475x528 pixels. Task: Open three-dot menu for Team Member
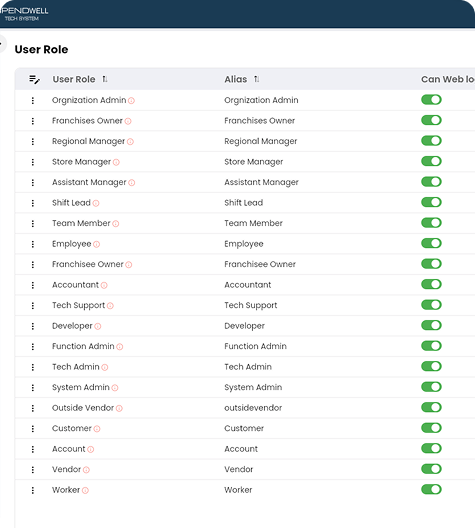pyautogui.click(x=33, y=224)
